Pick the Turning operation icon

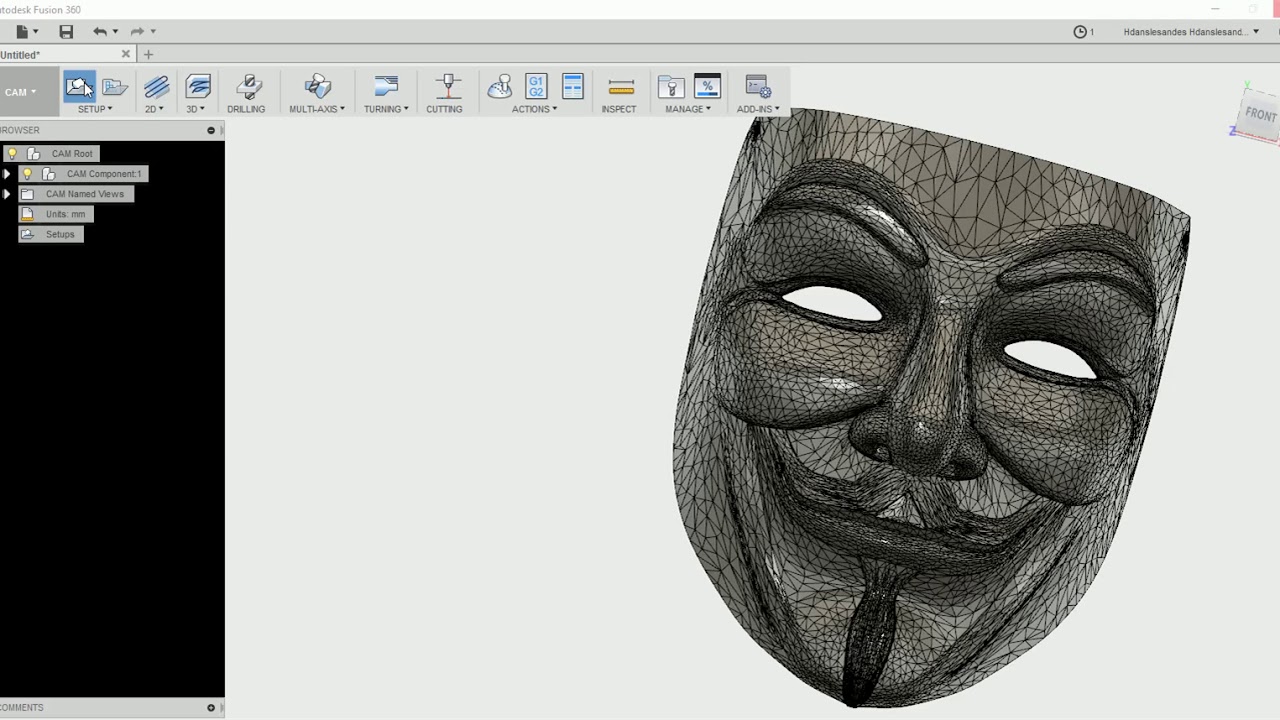(386, 87)
